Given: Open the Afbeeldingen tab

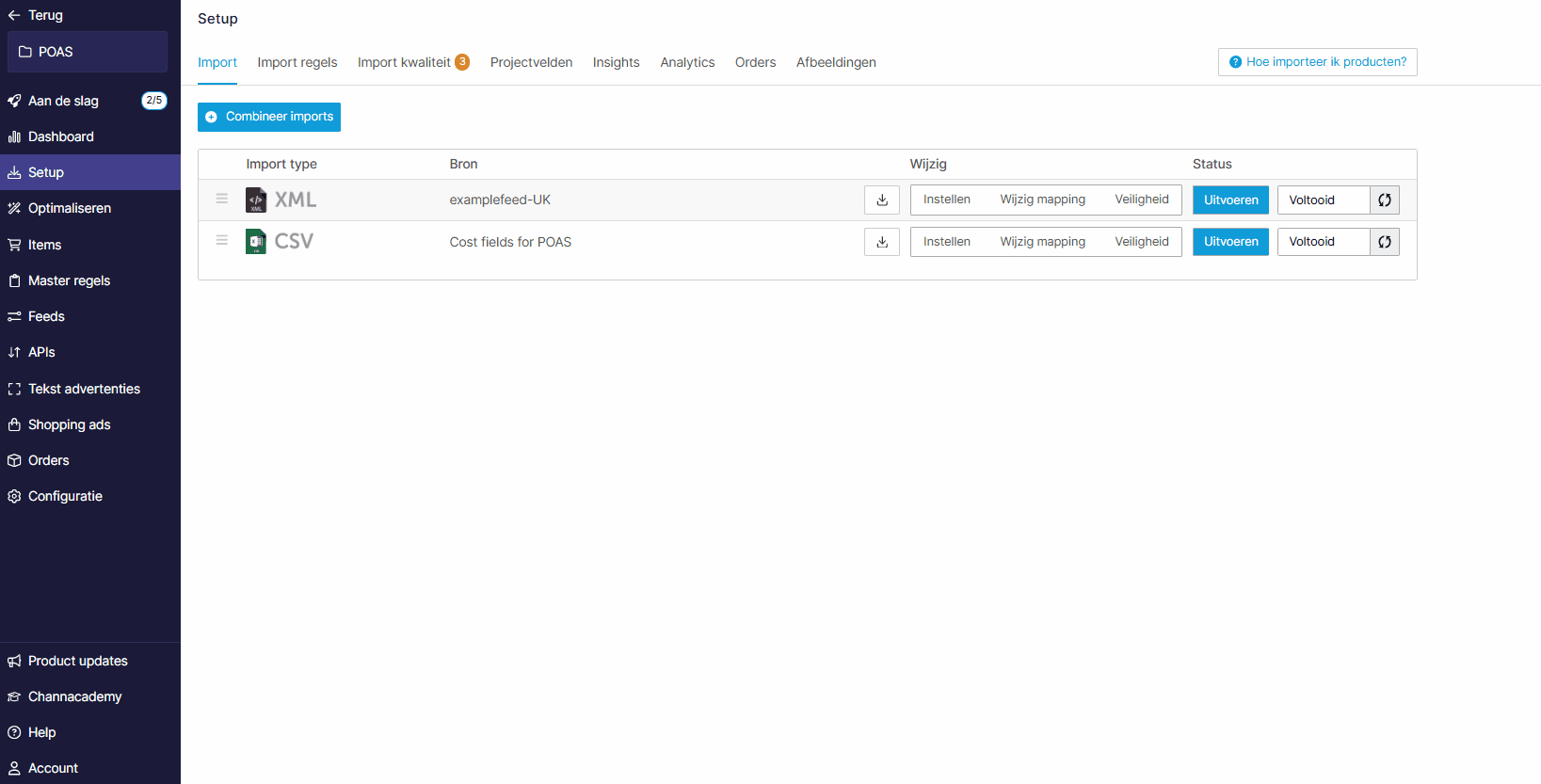Looking at the screenshot, I should point(836,62).
